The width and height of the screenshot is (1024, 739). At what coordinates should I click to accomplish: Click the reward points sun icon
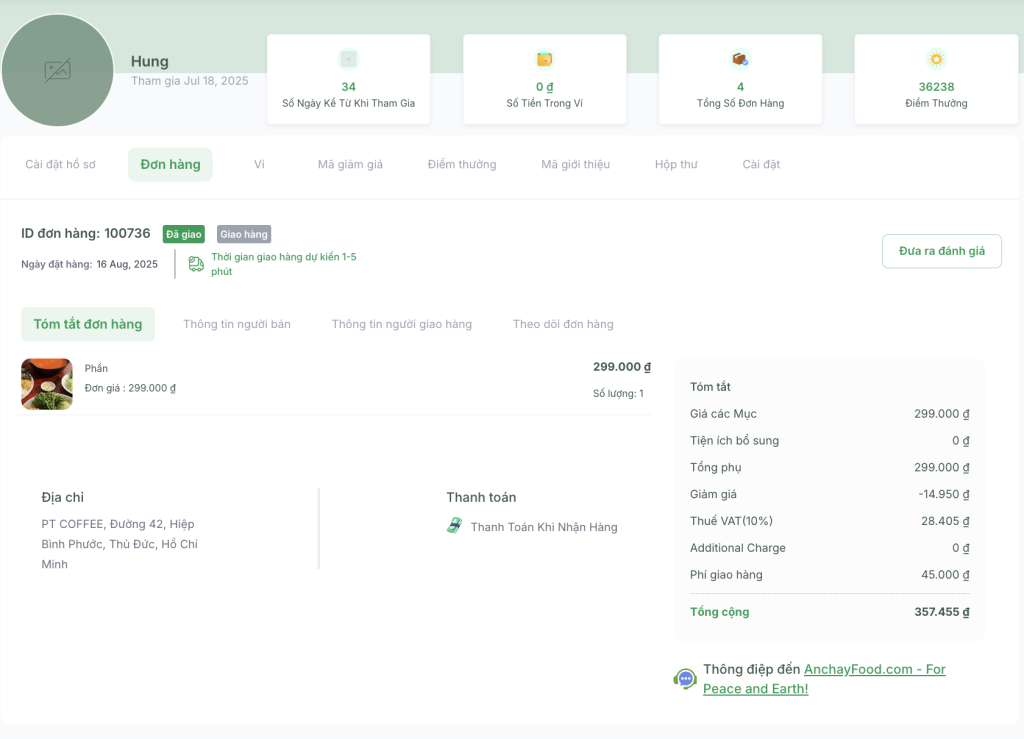point(936,59)
